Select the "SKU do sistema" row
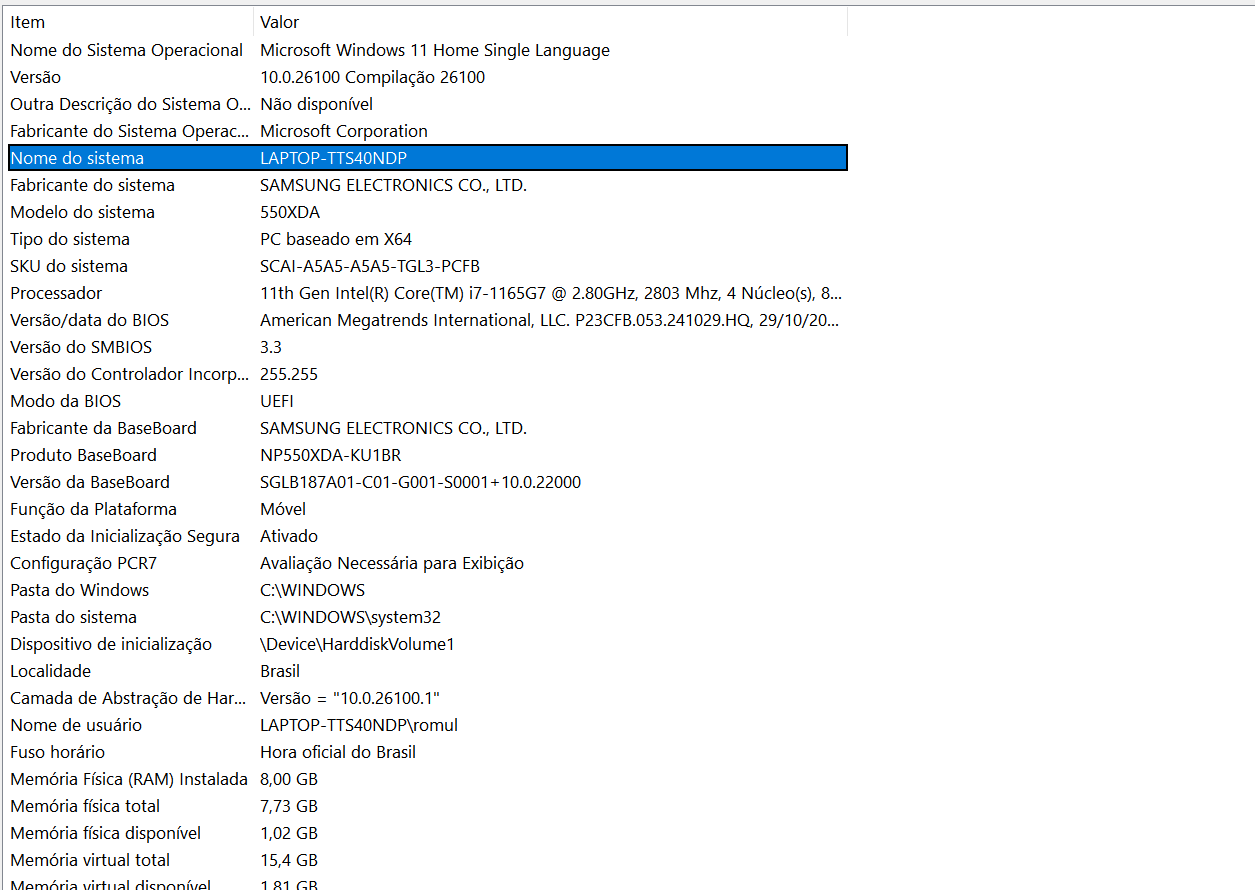Viewport: 1255px width, 890px height. (x=428, y=266)
